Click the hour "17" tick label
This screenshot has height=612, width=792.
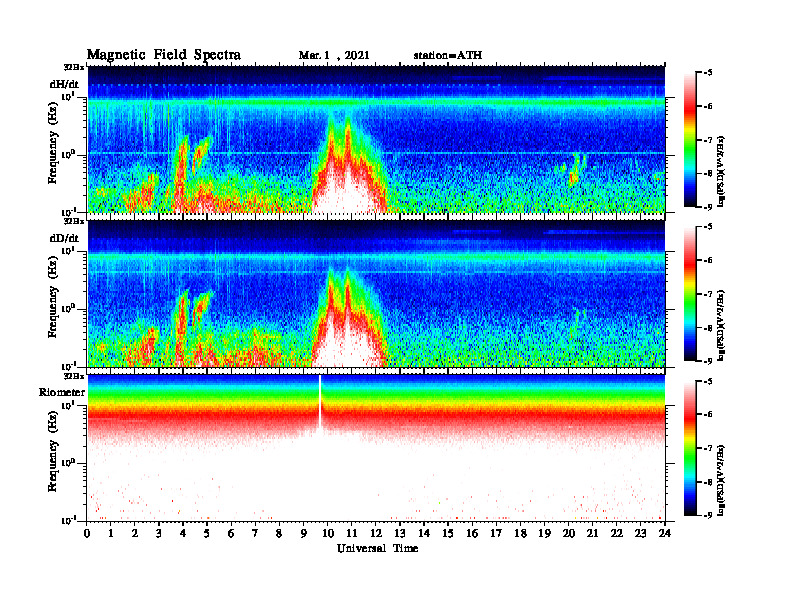(x=496, y=534)
